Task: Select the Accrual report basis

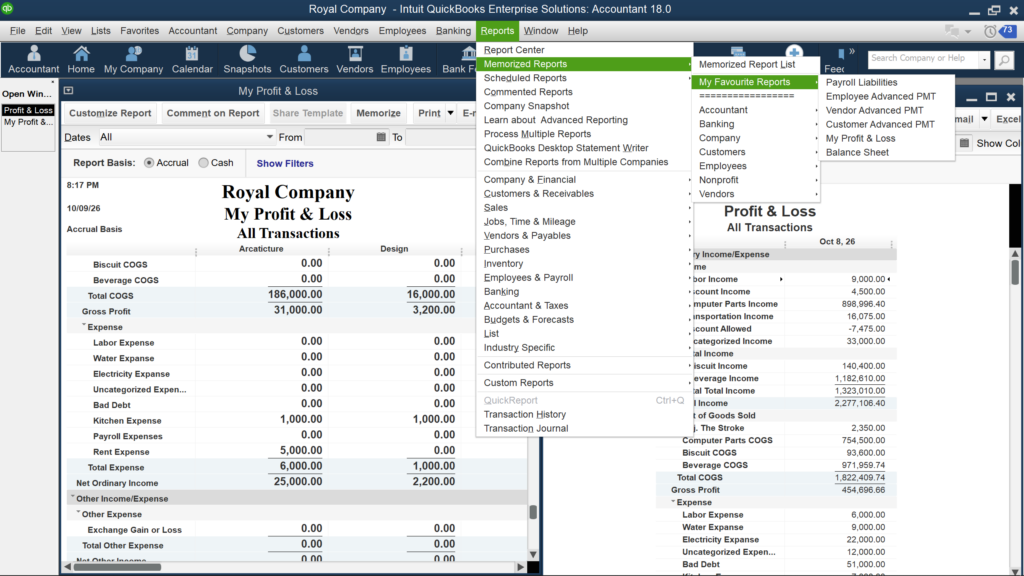Action: coord(149,163)
